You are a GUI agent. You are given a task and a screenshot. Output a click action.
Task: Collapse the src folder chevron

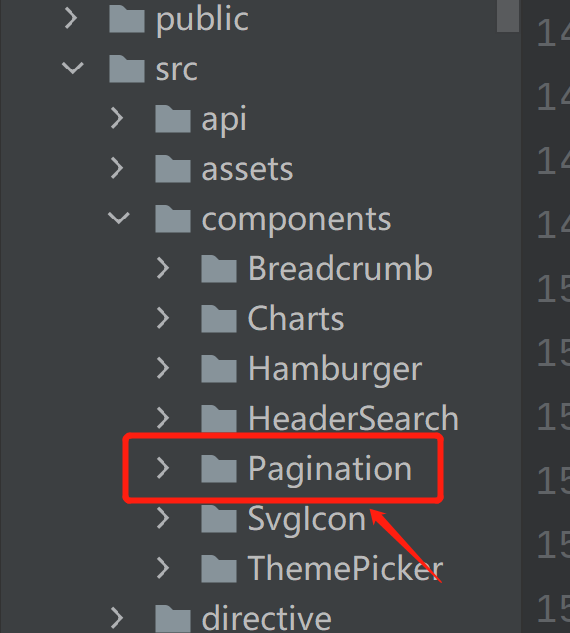73,68
